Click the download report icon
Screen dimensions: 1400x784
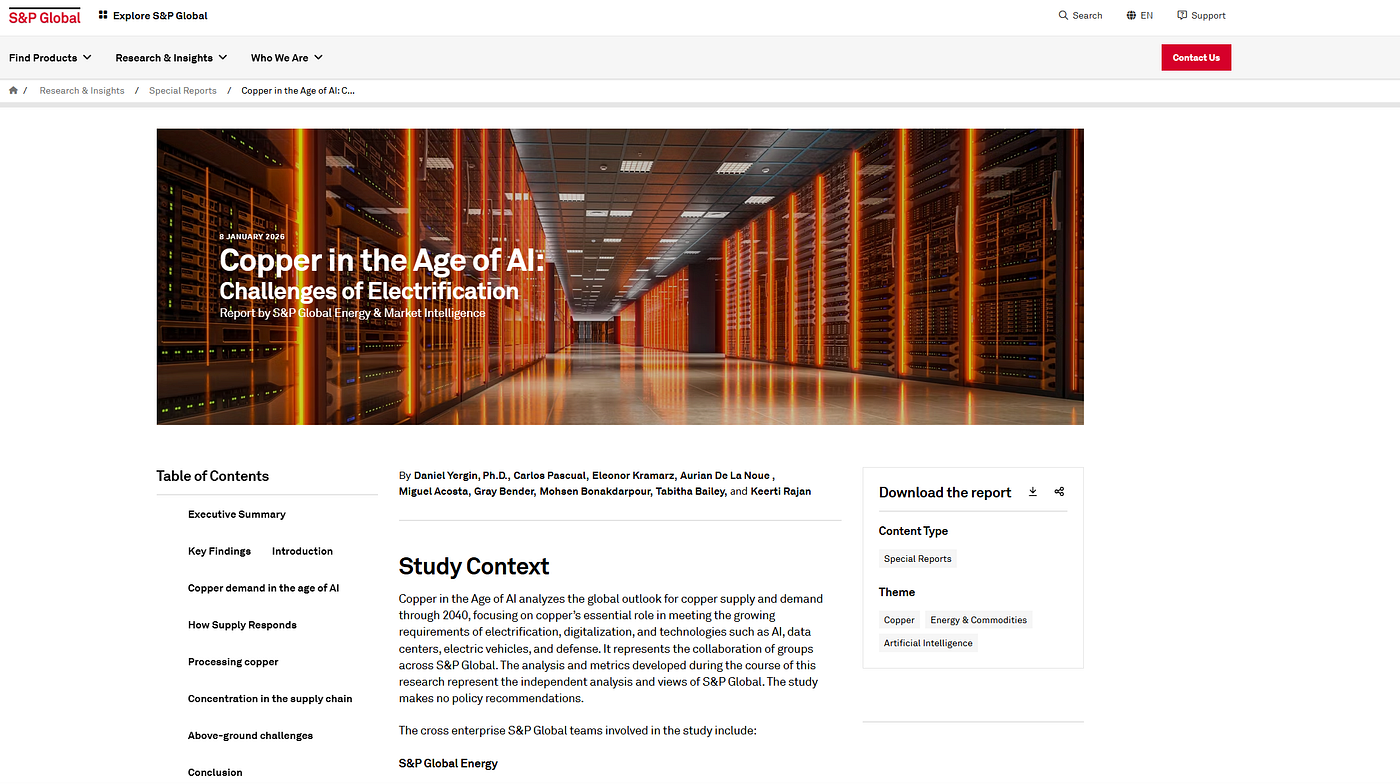(x=1033, y=492)
